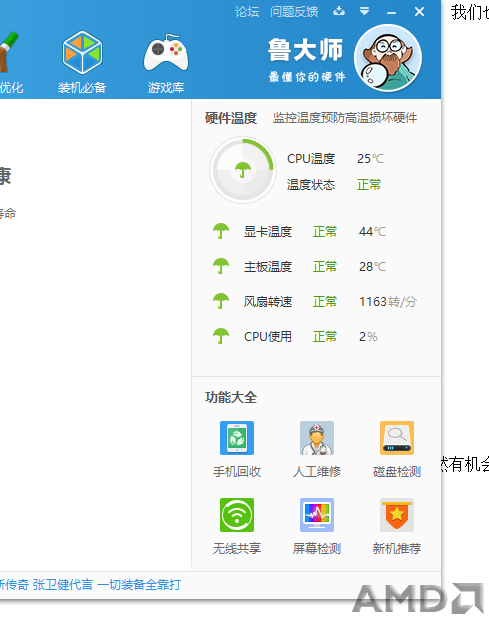
Task: Click the download tray icon in title bar
Action: (x=339, y=11)
